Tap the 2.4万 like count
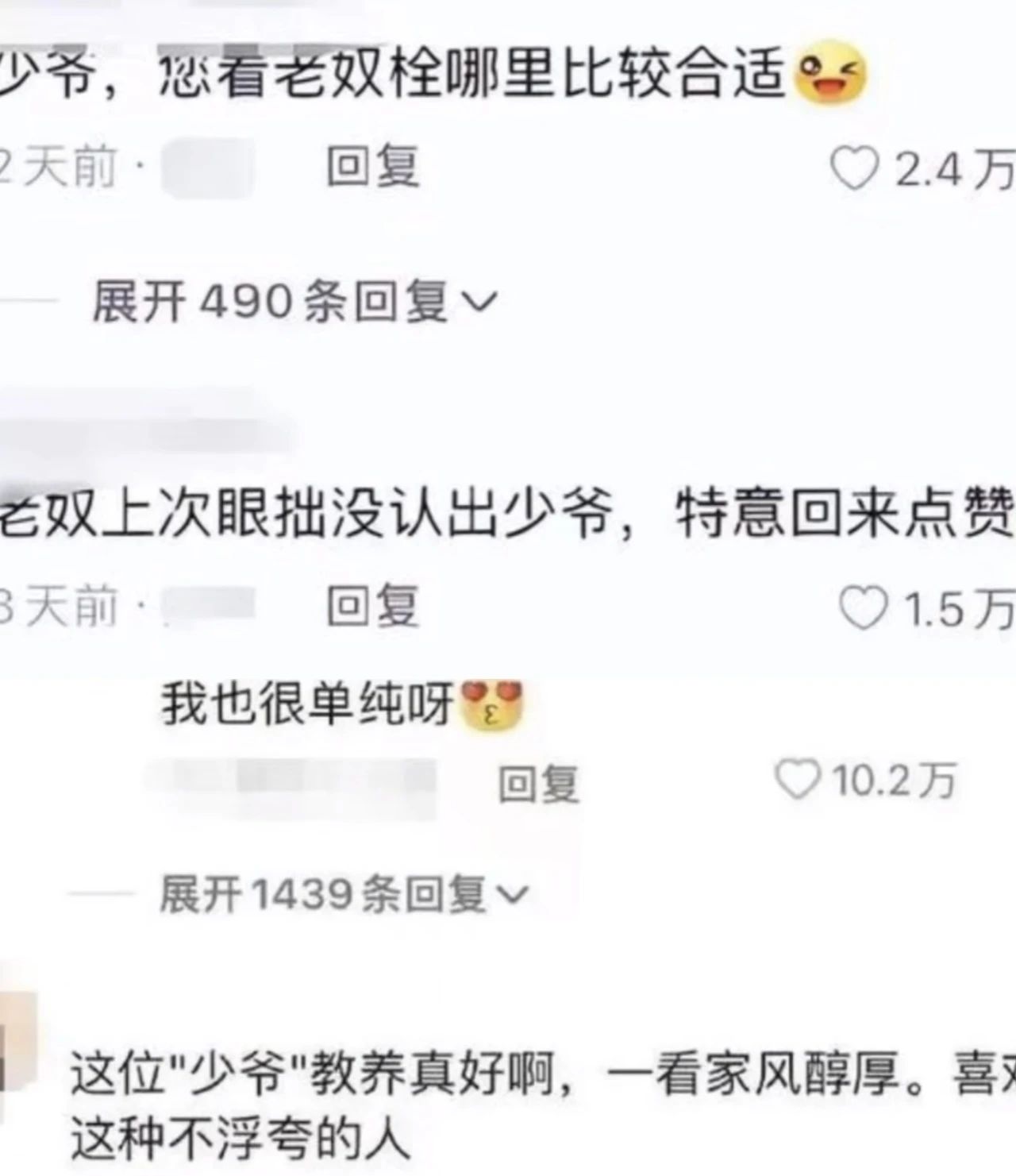The height and width of the screenshot is (1176, 1016). point(955,170)
